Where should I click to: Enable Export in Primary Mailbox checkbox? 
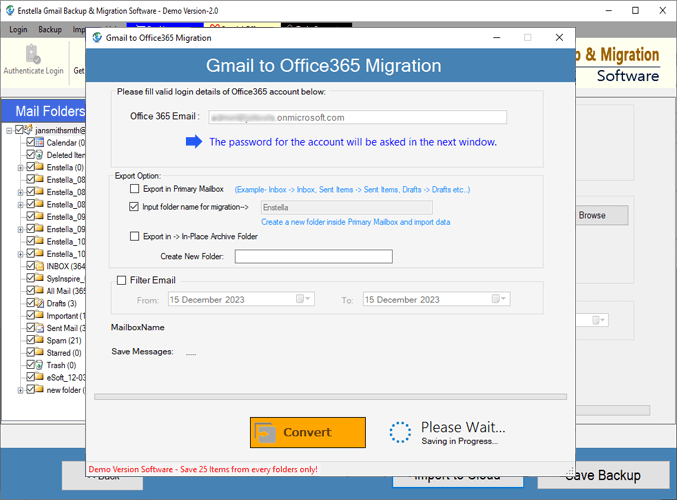click(x=135, y=189)
